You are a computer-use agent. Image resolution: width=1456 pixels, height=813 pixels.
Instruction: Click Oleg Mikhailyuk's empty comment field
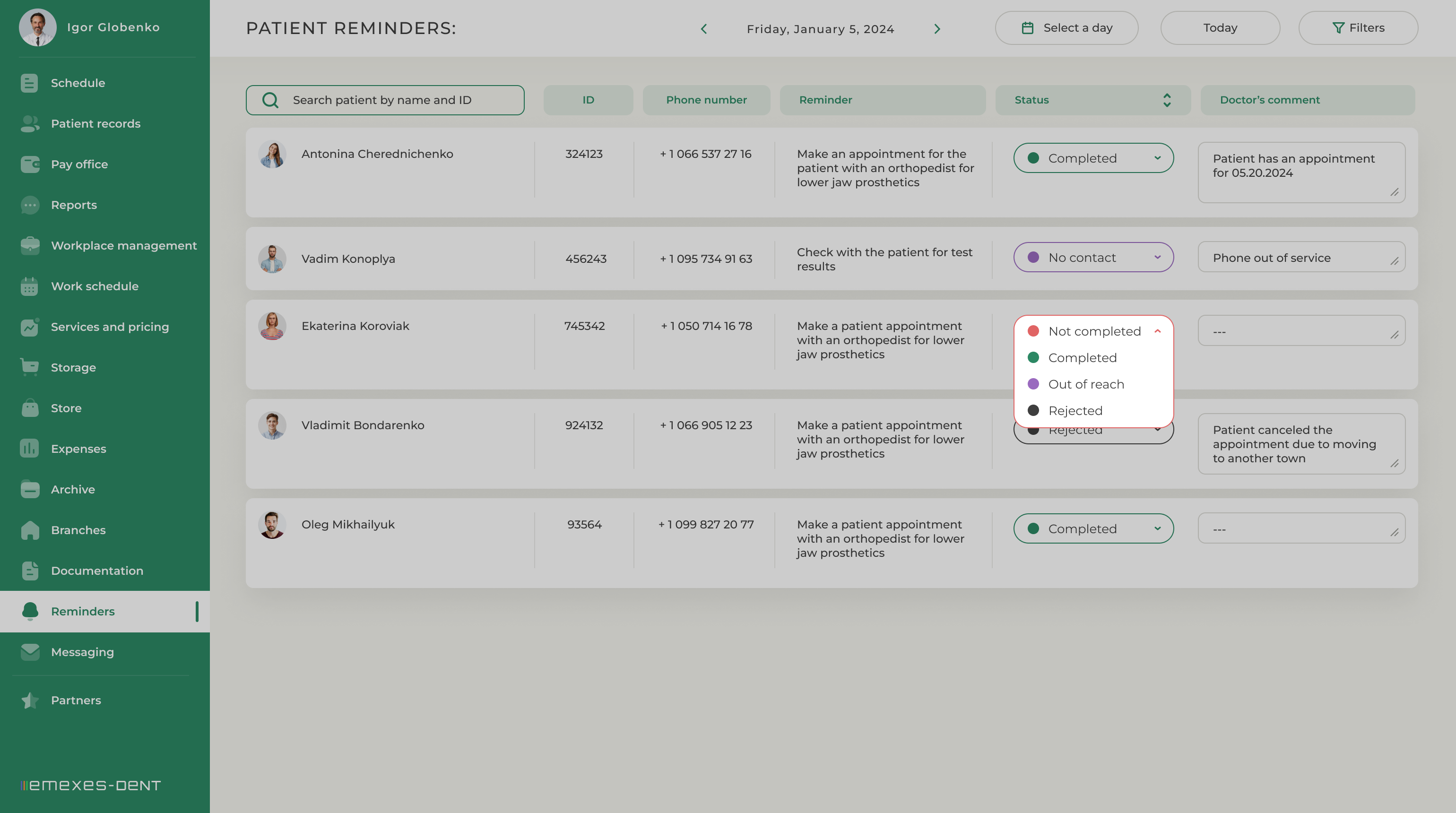coord(1301,528)
